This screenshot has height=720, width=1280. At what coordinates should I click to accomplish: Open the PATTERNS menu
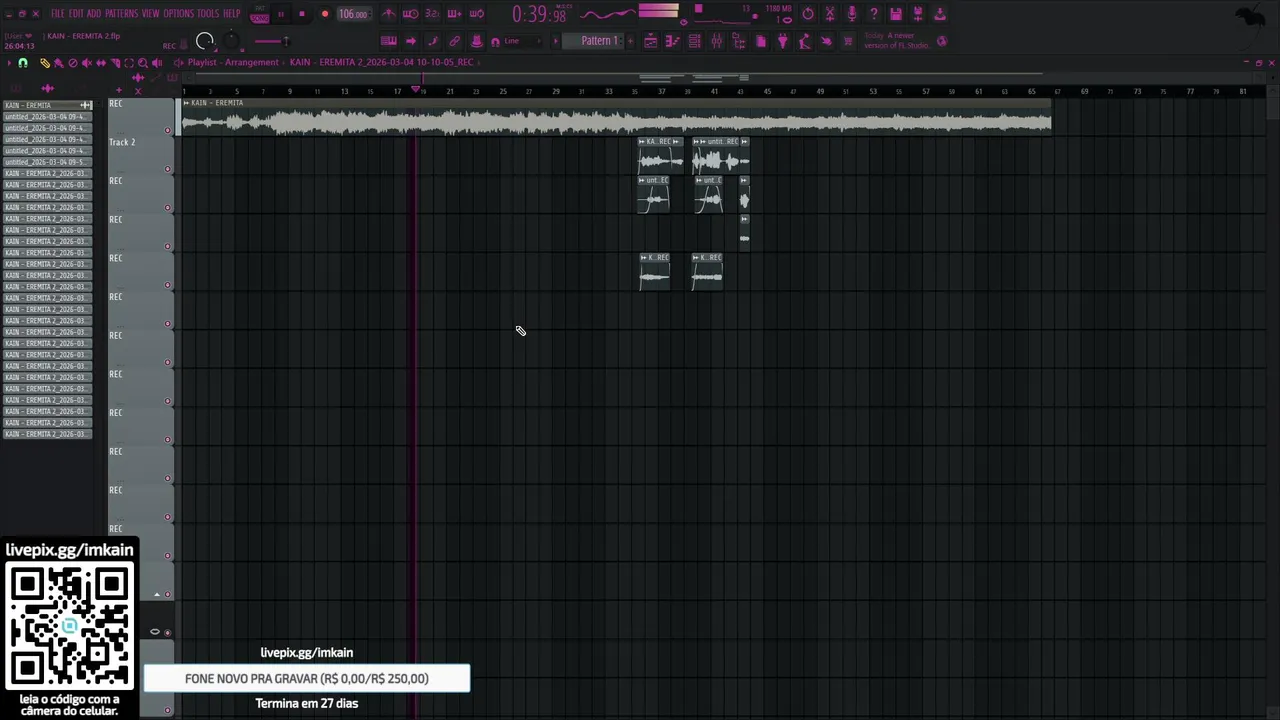[x=121, y=14]
